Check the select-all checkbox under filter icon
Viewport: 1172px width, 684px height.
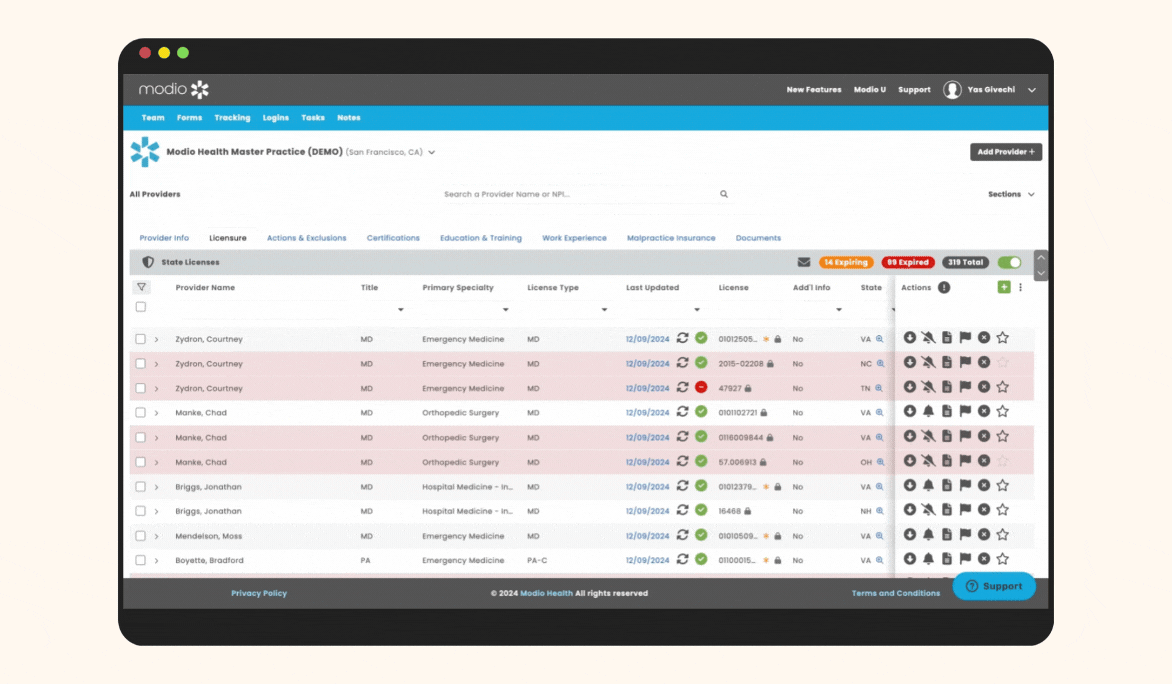[x=141, y=307]
